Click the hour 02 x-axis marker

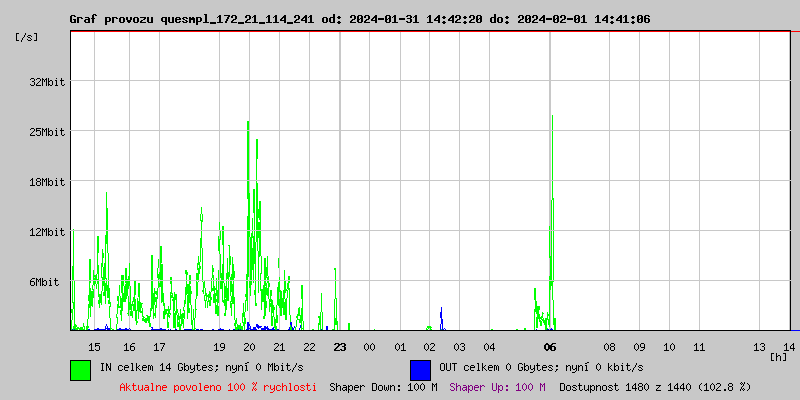click(x=430, y=347)
